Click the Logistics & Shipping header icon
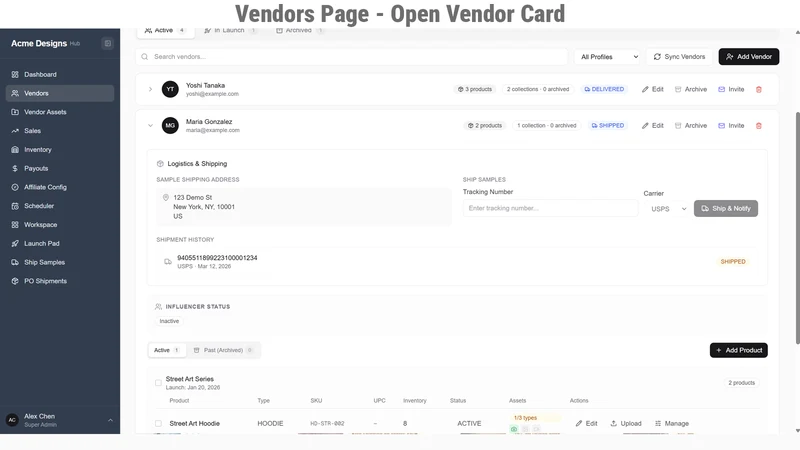Image resolution: width=800 pixels, height=450 pixels. pos(160,164)
